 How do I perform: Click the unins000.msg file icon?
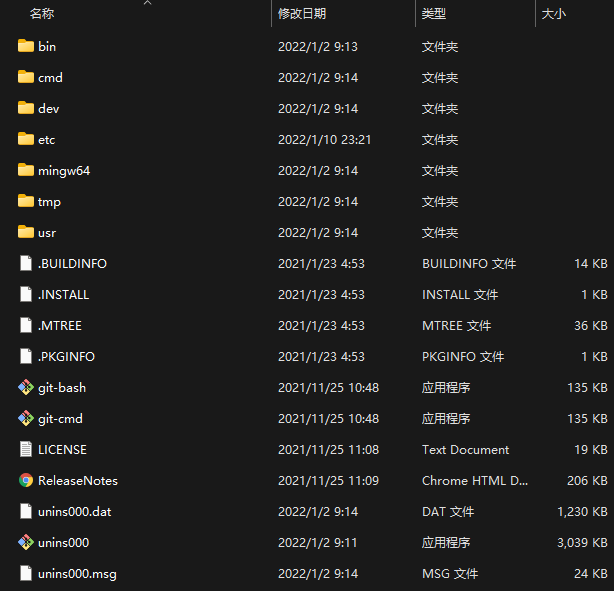[26, 573]
